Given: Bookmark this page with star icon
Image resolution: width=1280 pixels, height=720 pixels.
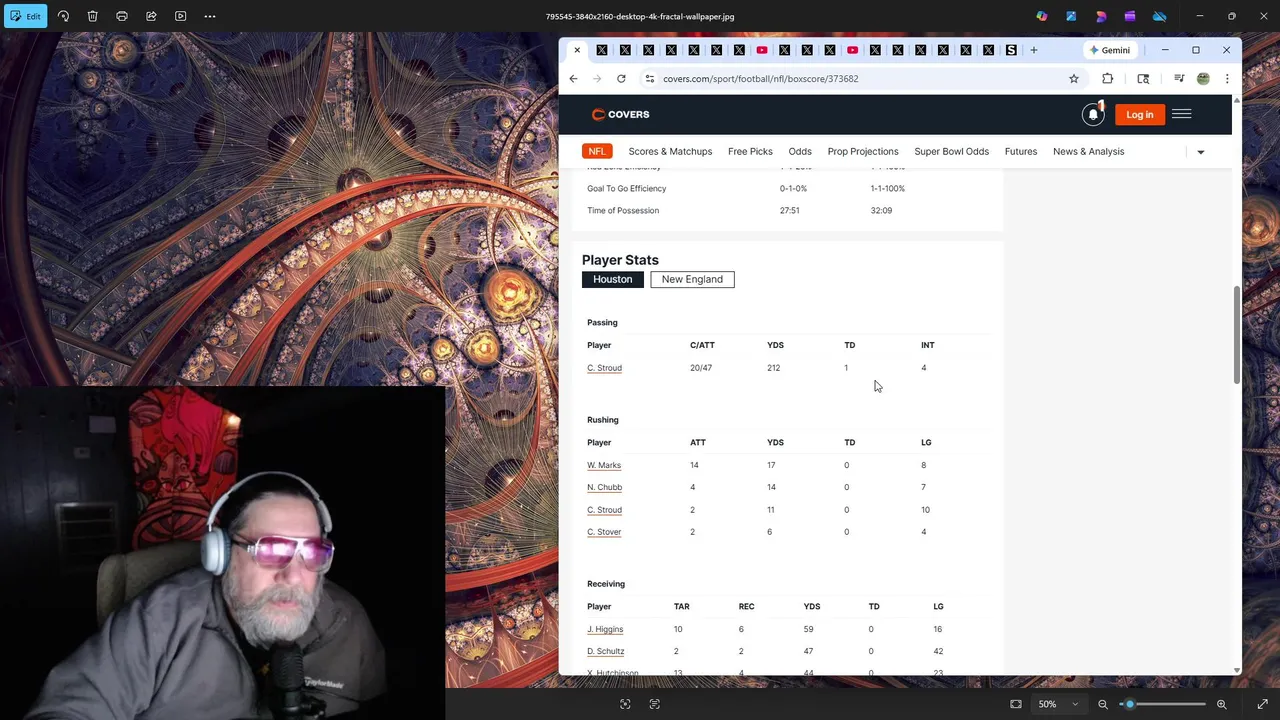Looking at the screenshot, I should click(x=1074, y=78).
